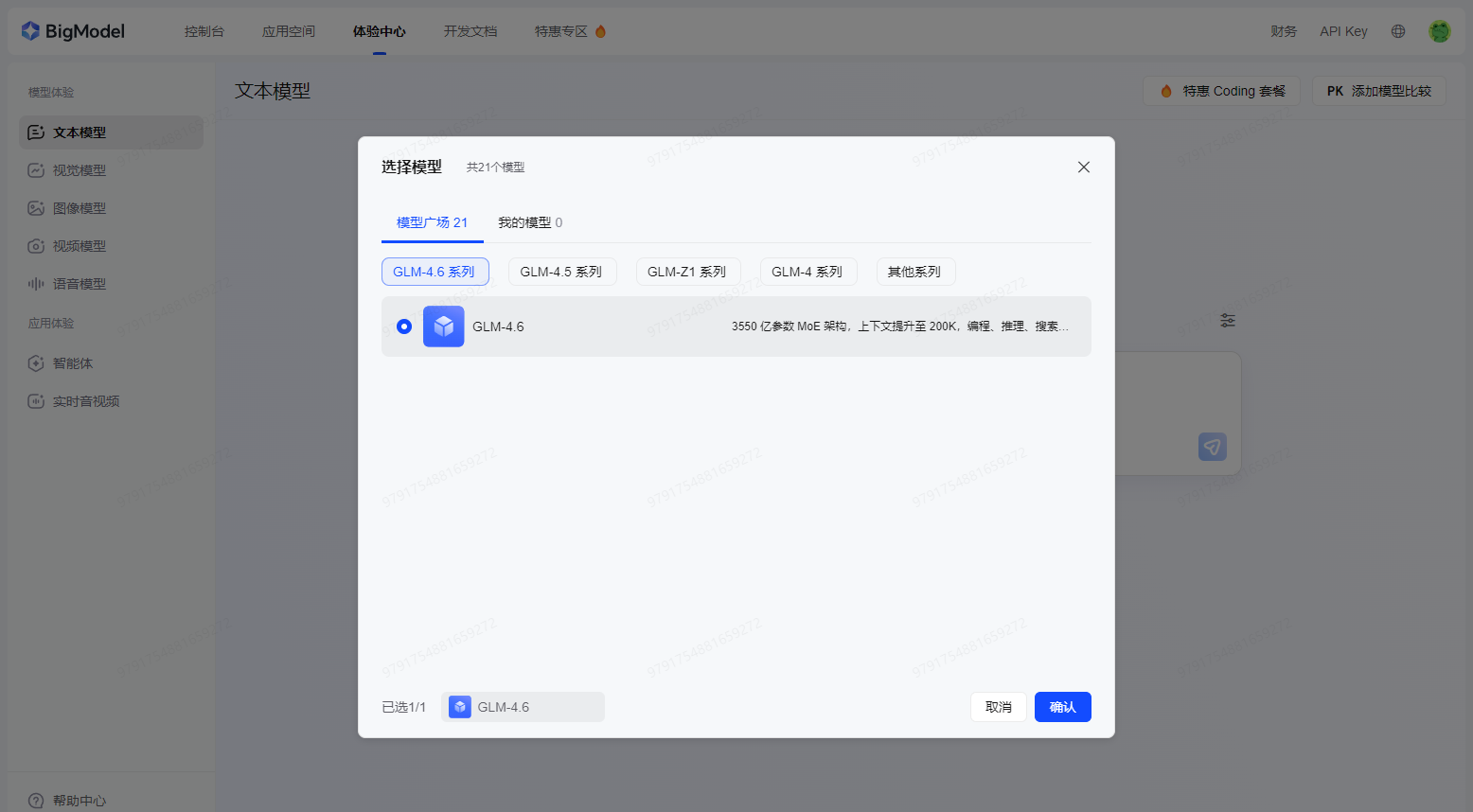This screenshot has width=1473, height=812.
Task: Select 文本模型 in sidebar
Action: click(111, 132)
